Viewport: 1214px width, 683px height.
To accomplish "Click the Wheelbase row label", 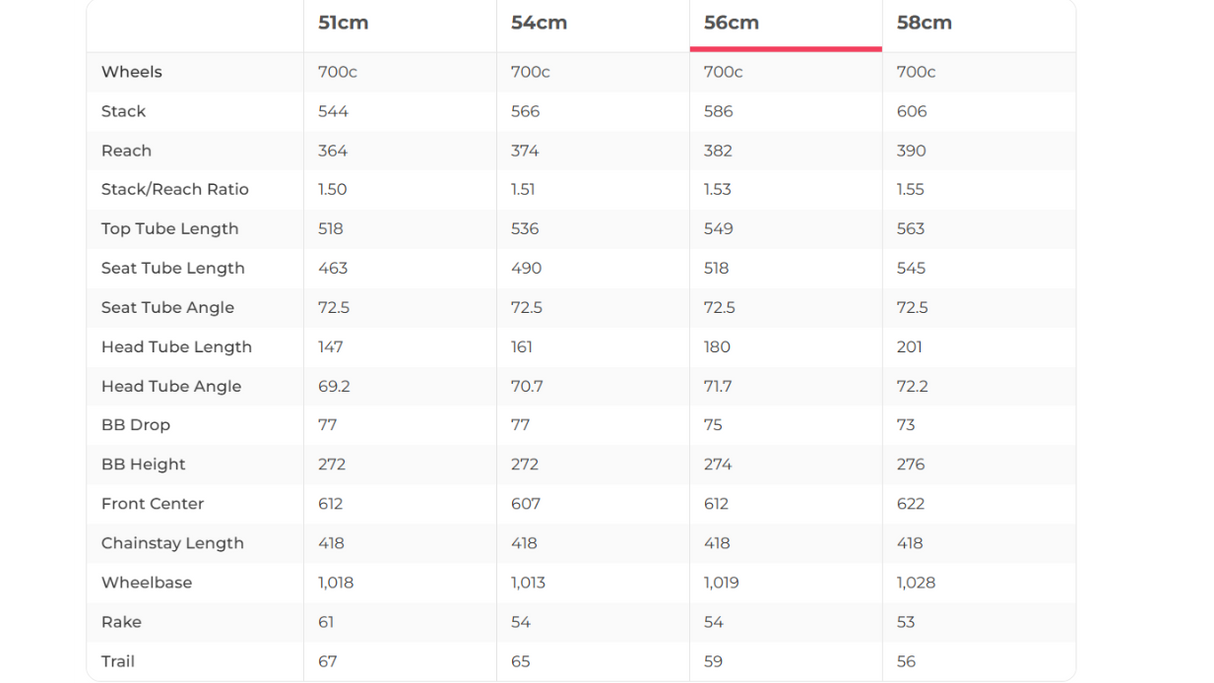I will pyautogui.click(x=146, y=583).
